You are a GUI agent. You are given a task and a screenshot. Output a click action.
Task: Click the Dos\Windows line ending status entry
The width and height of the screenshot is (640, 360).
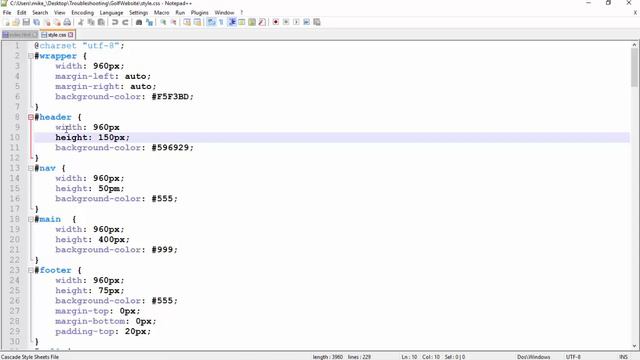(x=533, y=357)
